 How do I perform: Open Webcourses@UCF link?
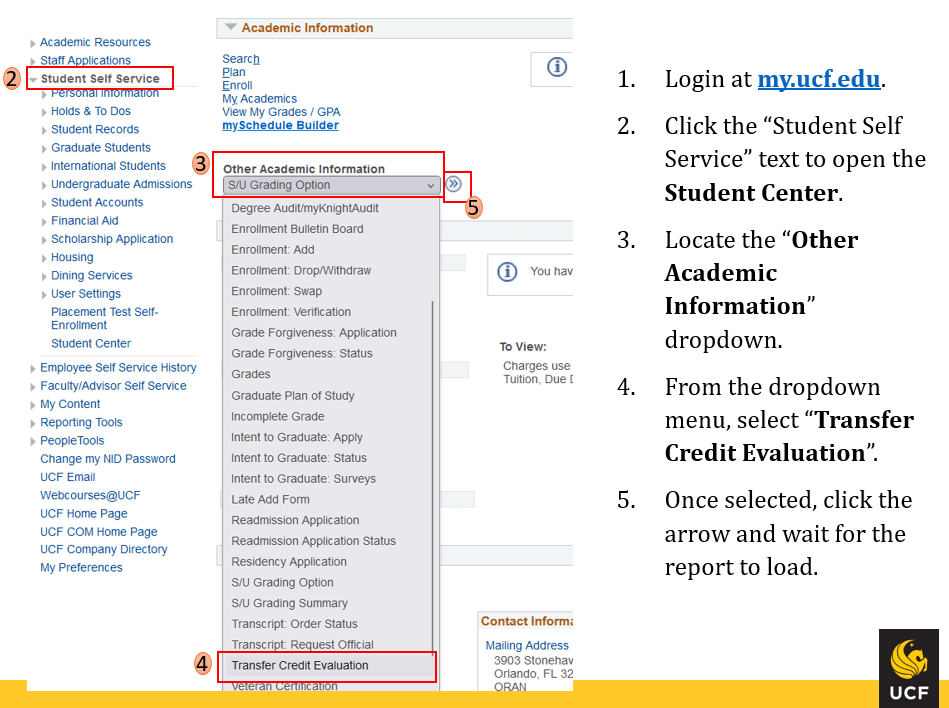click(90, 495)
